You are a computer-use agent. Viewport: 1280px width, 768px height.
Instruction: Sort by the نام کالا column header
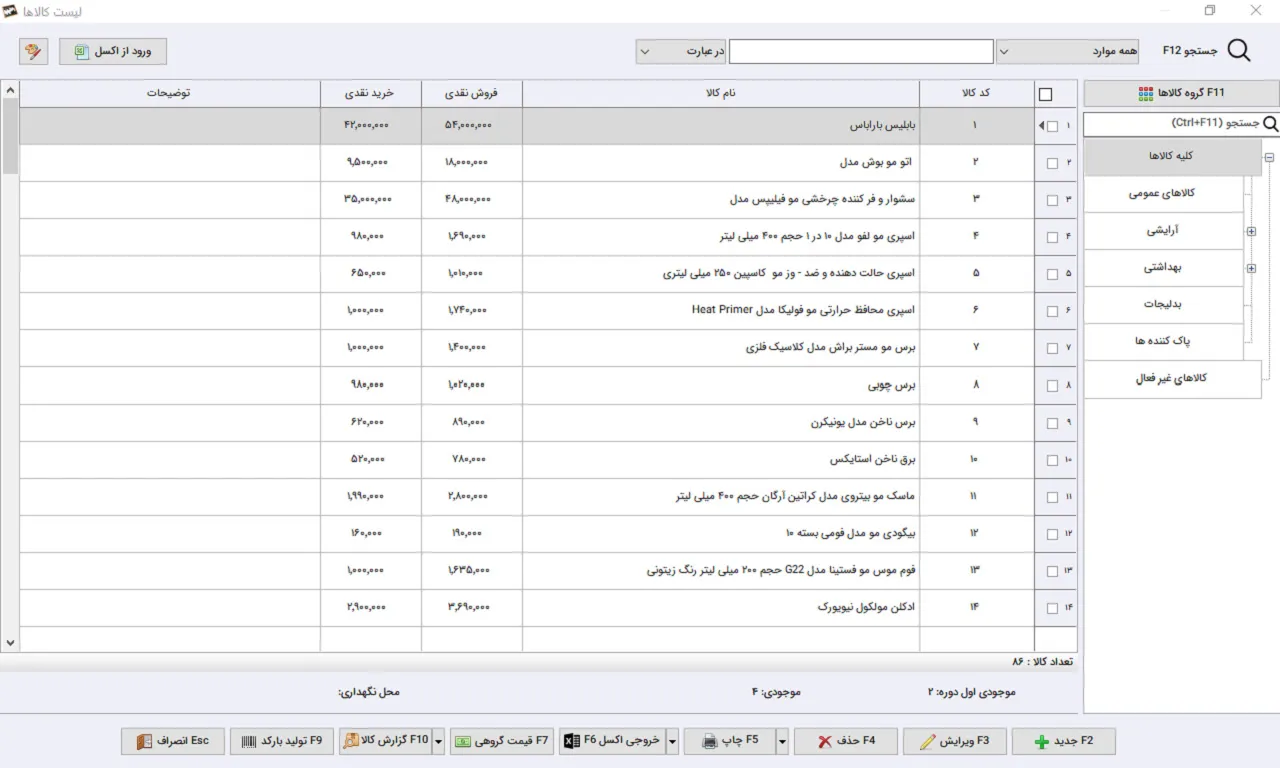click(721, 94)
